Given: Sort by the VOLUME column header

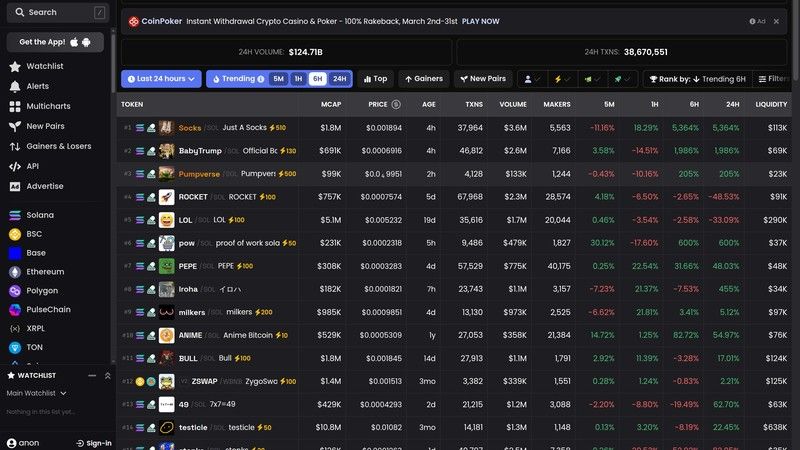Looking at the screenshot, I should [512, 105].
